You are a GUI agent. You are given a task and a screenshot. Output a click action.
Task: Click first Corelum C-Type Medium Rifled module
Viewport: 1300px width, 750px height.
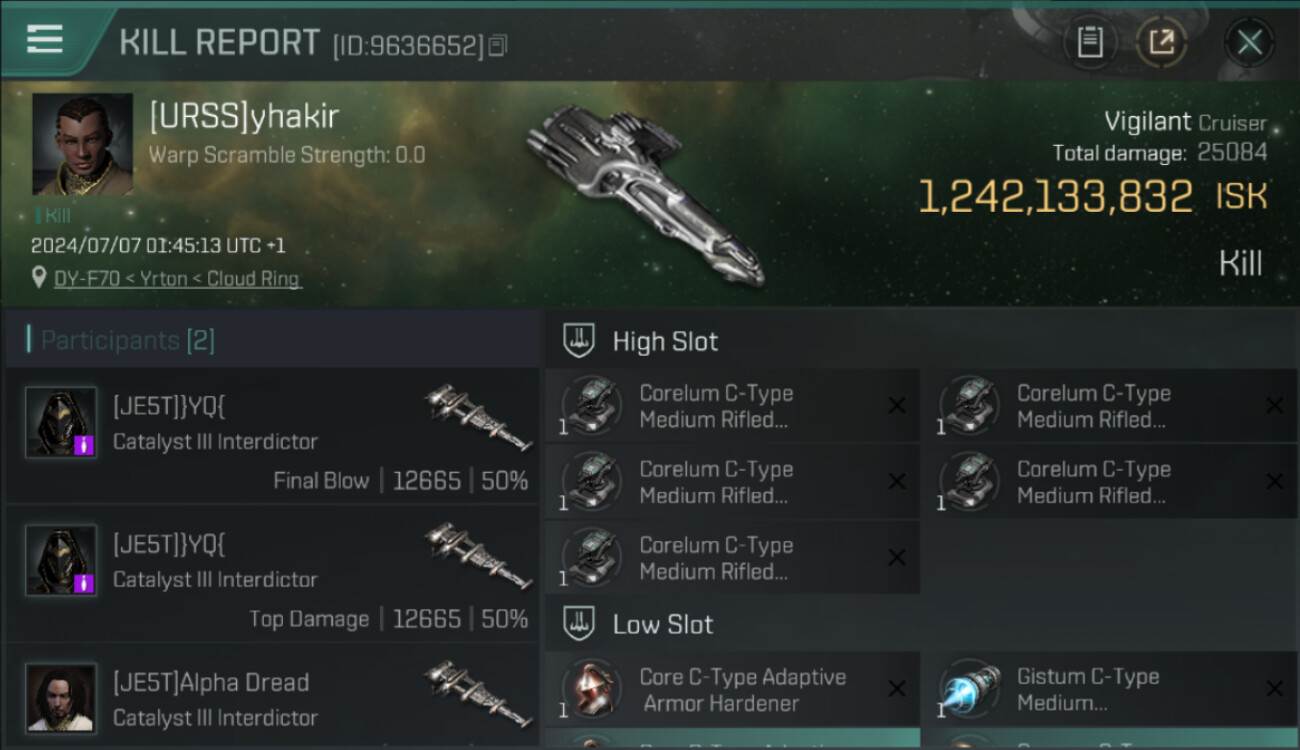click(733, 406)
